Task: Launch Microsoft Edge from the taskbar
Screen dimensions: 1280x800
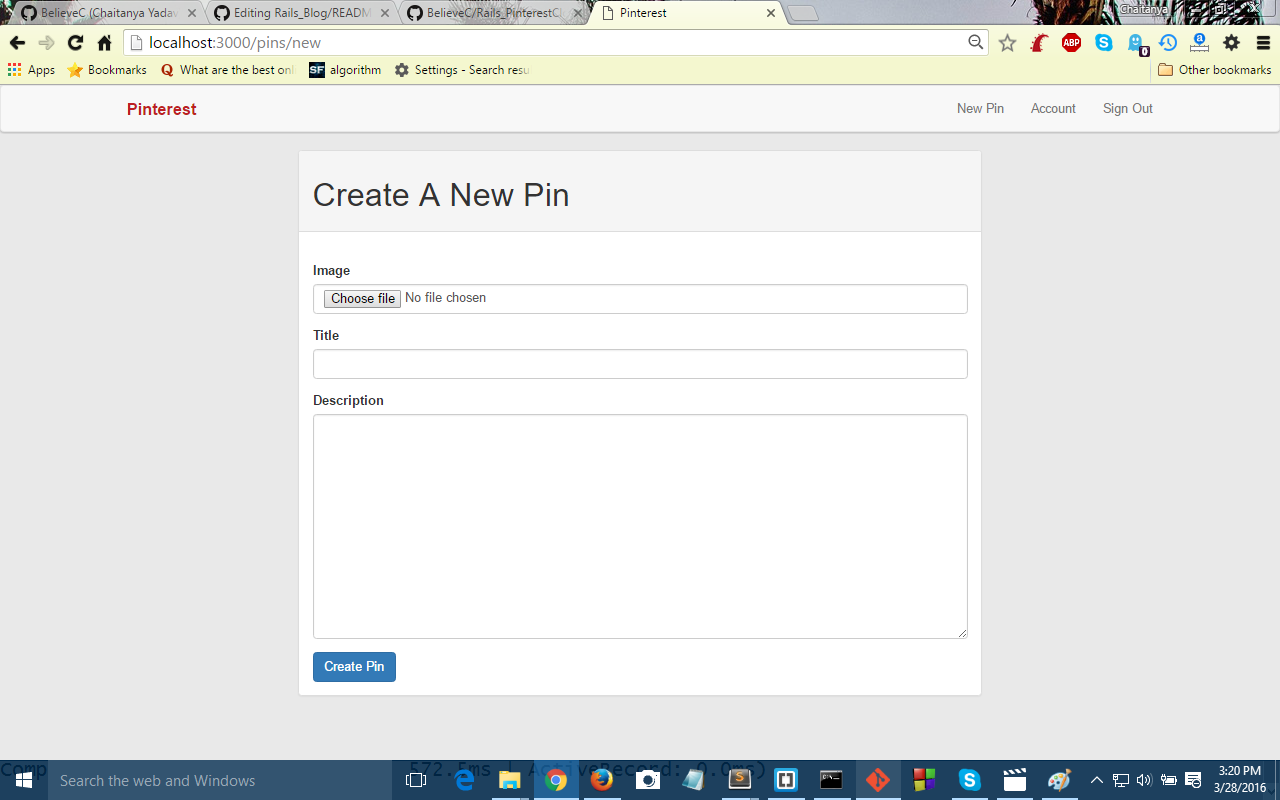Action: click(464, 780)
